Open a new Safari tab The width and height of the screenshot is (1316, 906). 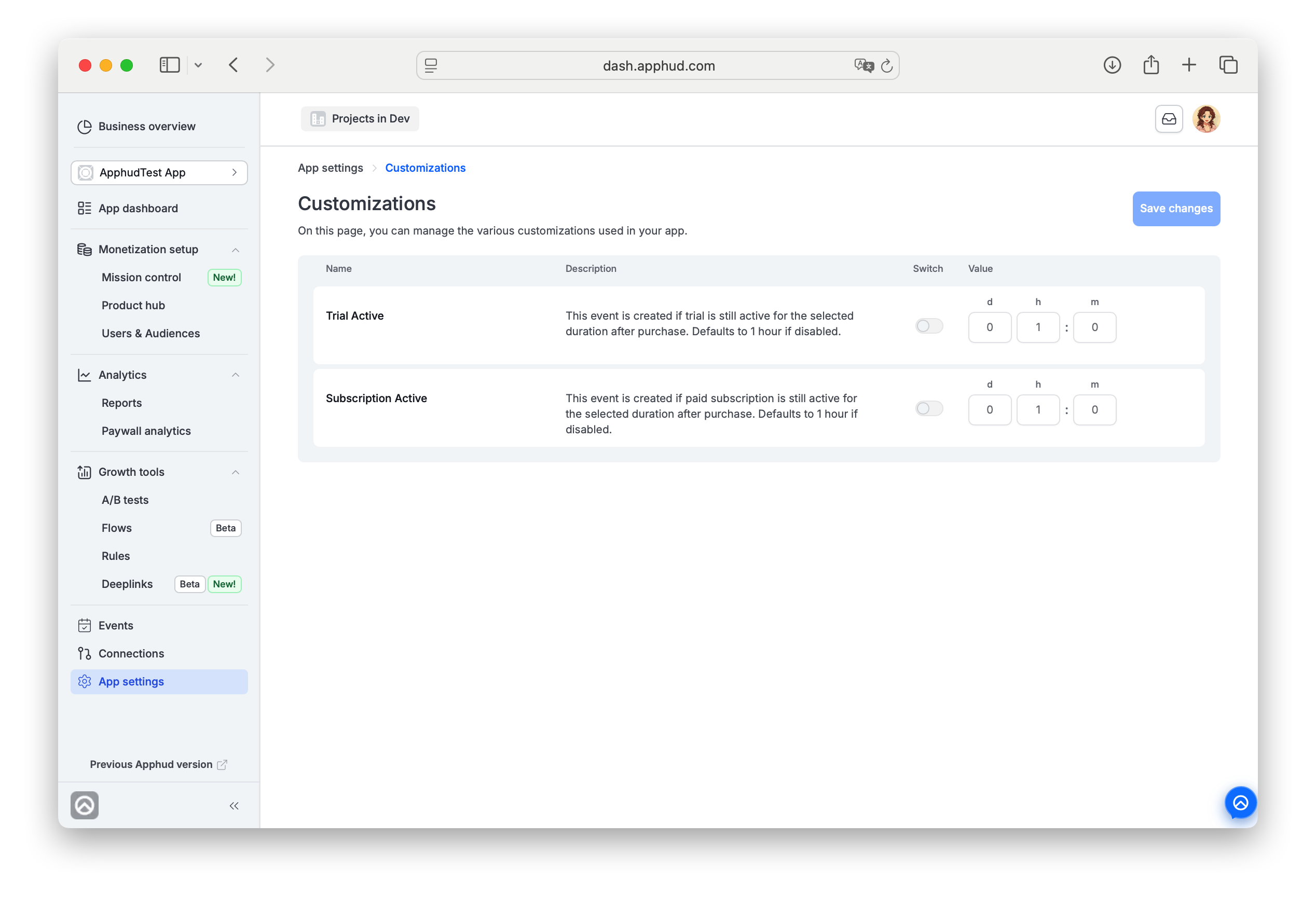[x=1188, y=65]
